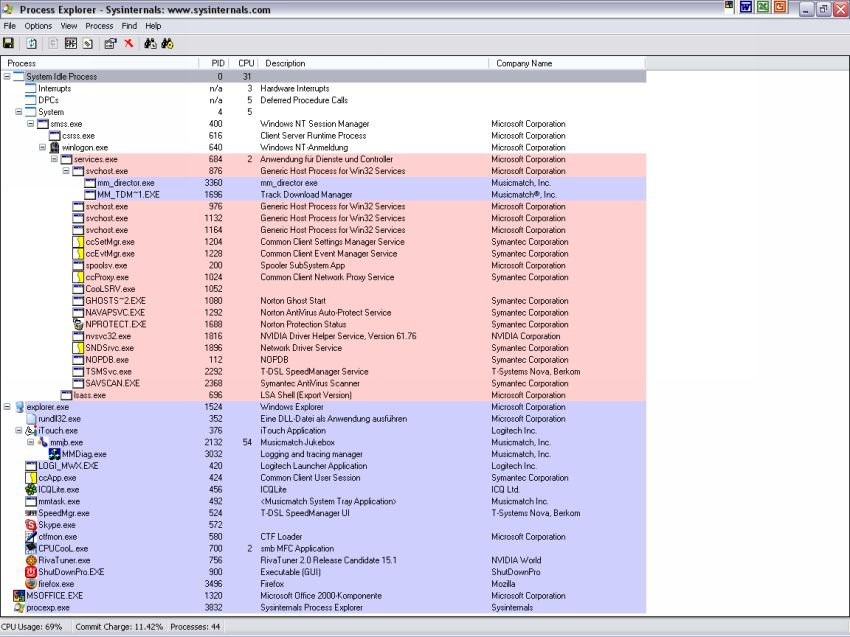This screenshot has width=850, height=637.
Task: Click the Save toolbar icon
Action: point(9,43)
